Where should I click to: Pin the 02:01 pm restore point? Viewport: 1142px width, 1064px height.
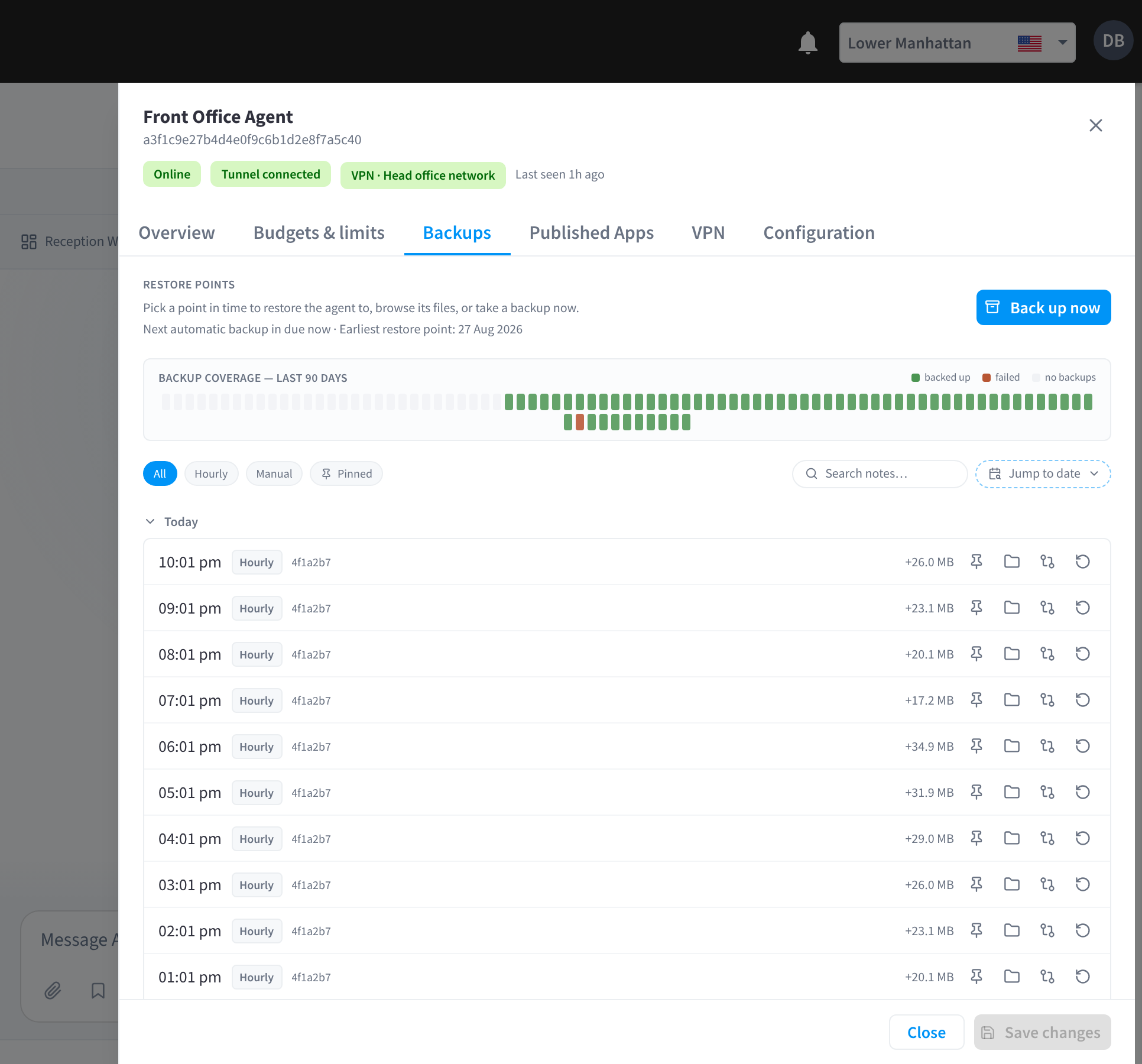tap(976, 930)
